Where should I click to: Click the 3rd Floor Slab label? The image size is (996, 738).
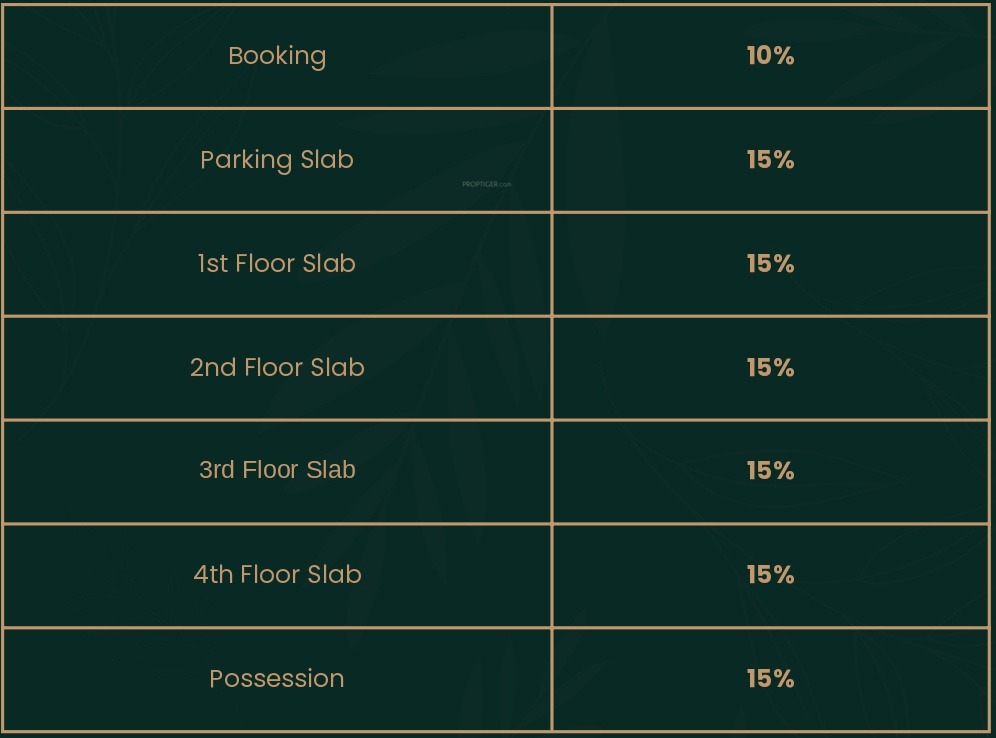tap(277, 470)
